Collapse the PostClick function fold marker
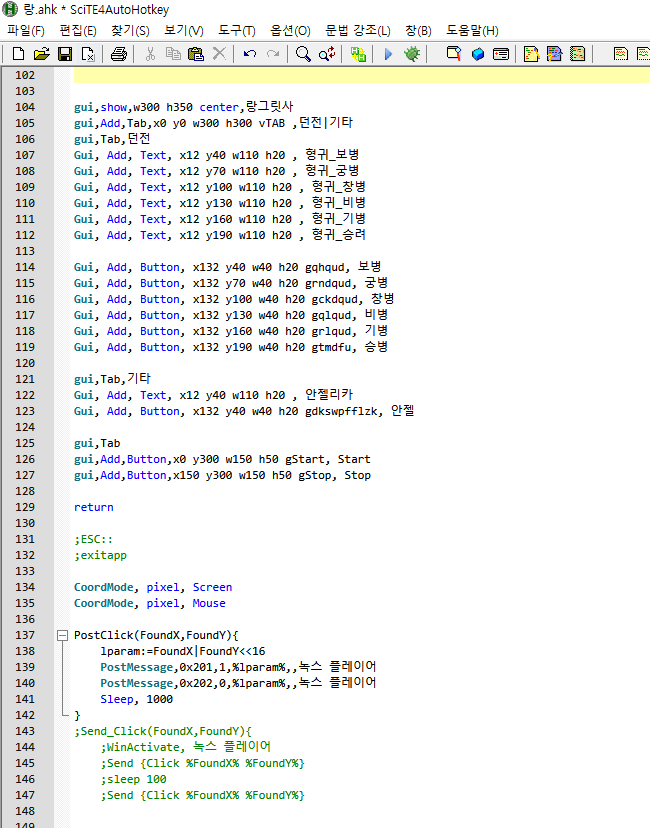Image resolution: width=650 pixels, height=828 pixels. coord(62,635)
